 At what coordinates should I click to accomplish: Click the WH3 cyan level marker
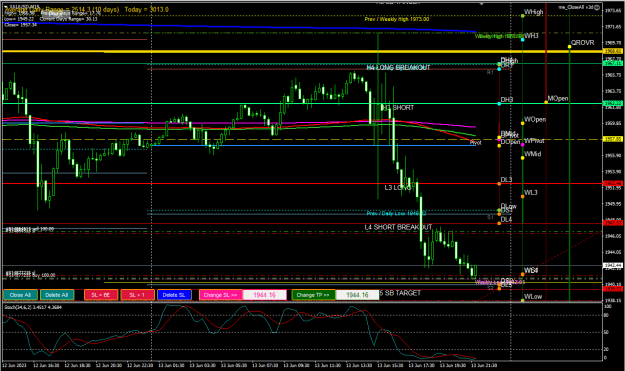(523, 40)
